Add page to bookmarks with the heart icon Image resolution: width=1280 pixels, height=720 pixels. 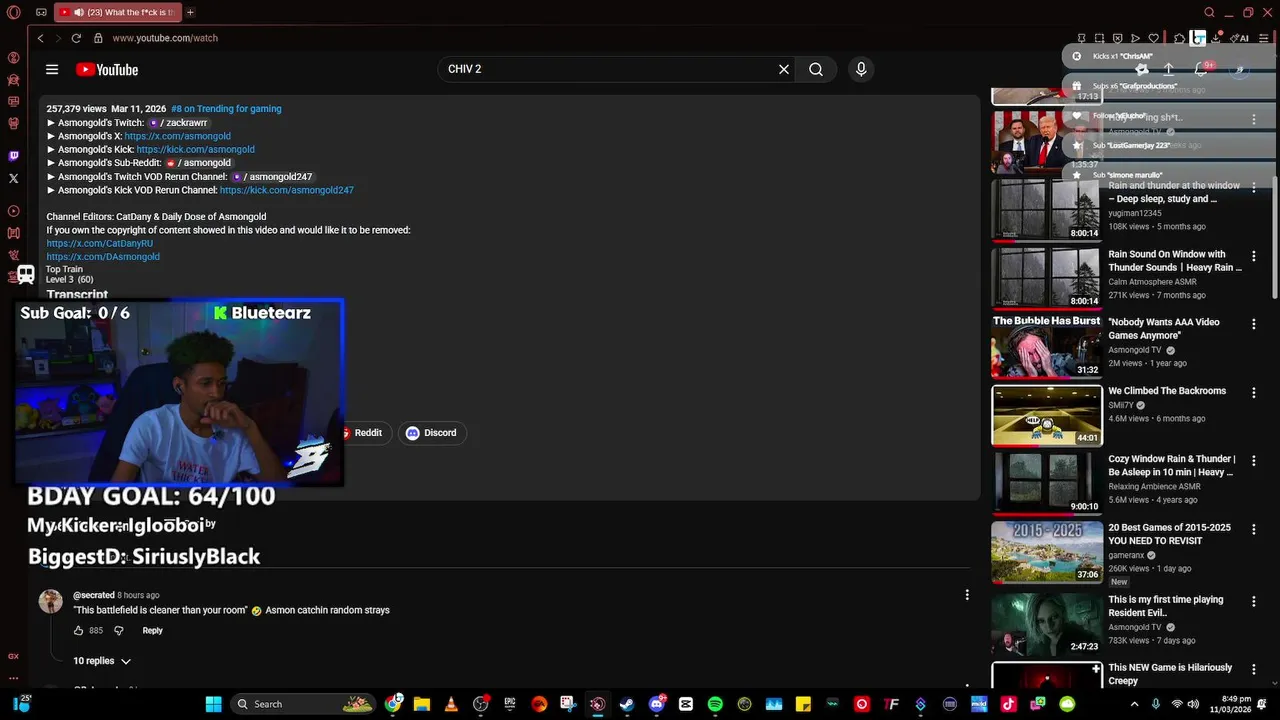pyautogui.click(x=1153, y=38)
